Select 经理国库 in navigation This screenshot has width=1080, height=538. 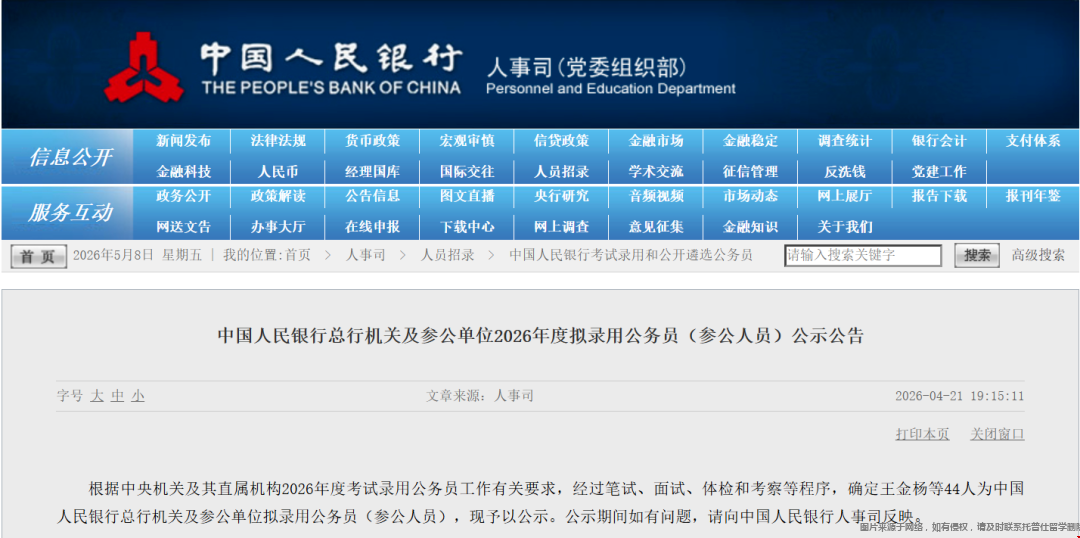point(372,172)
